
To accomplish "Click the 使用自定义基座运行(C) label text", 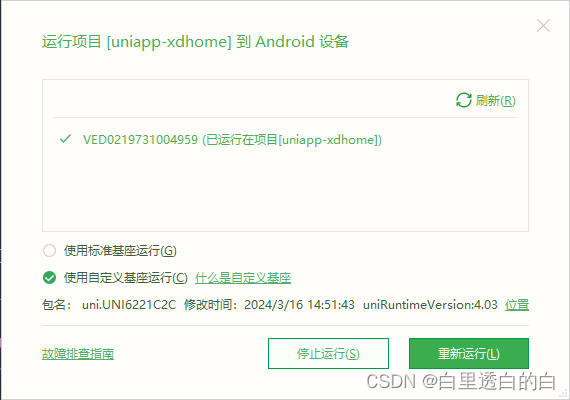I will click(x=126, y=278).
